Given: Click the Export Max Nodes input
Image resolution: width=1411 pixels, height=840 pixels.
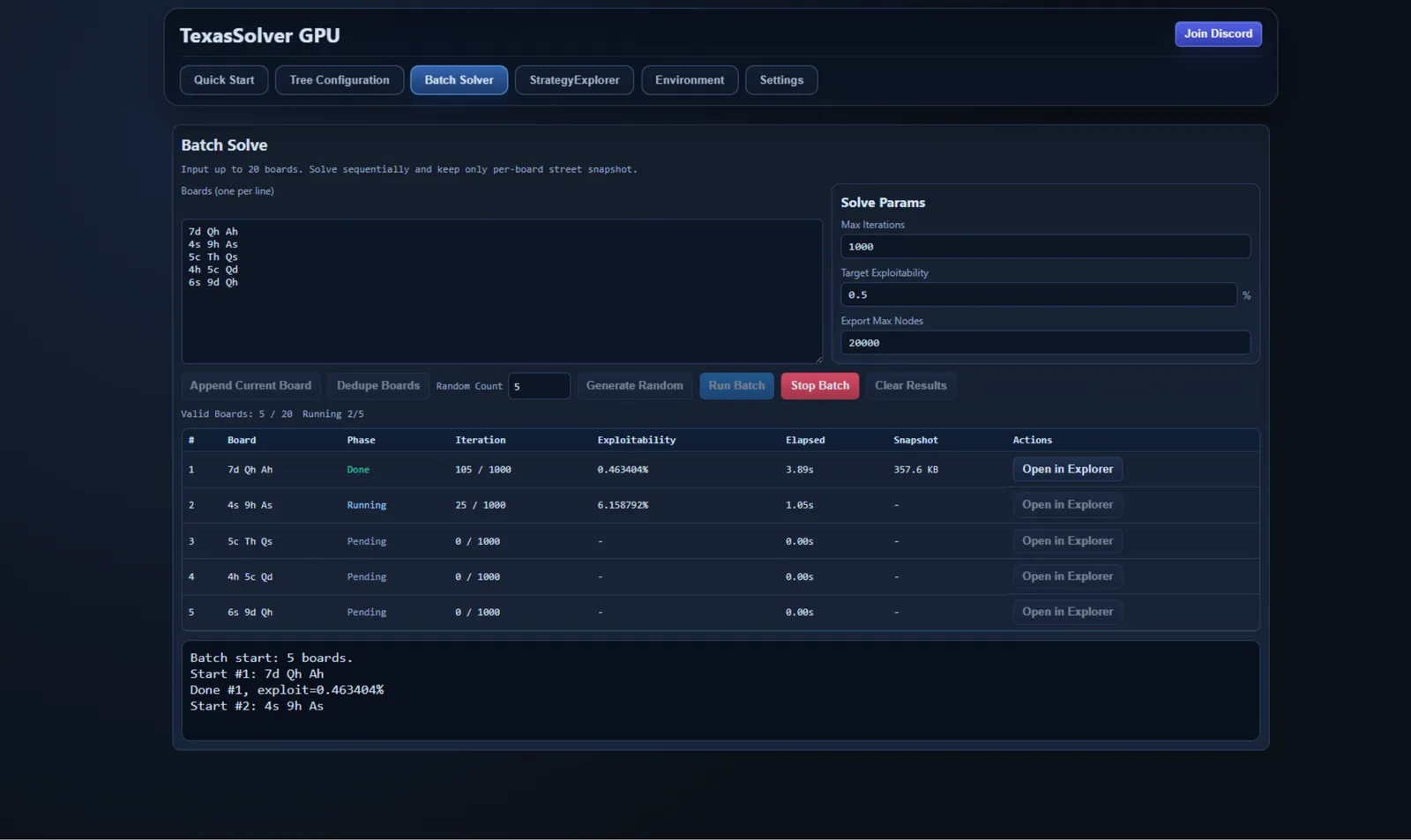Looking at the screenshot, I should coord(1045,343).
